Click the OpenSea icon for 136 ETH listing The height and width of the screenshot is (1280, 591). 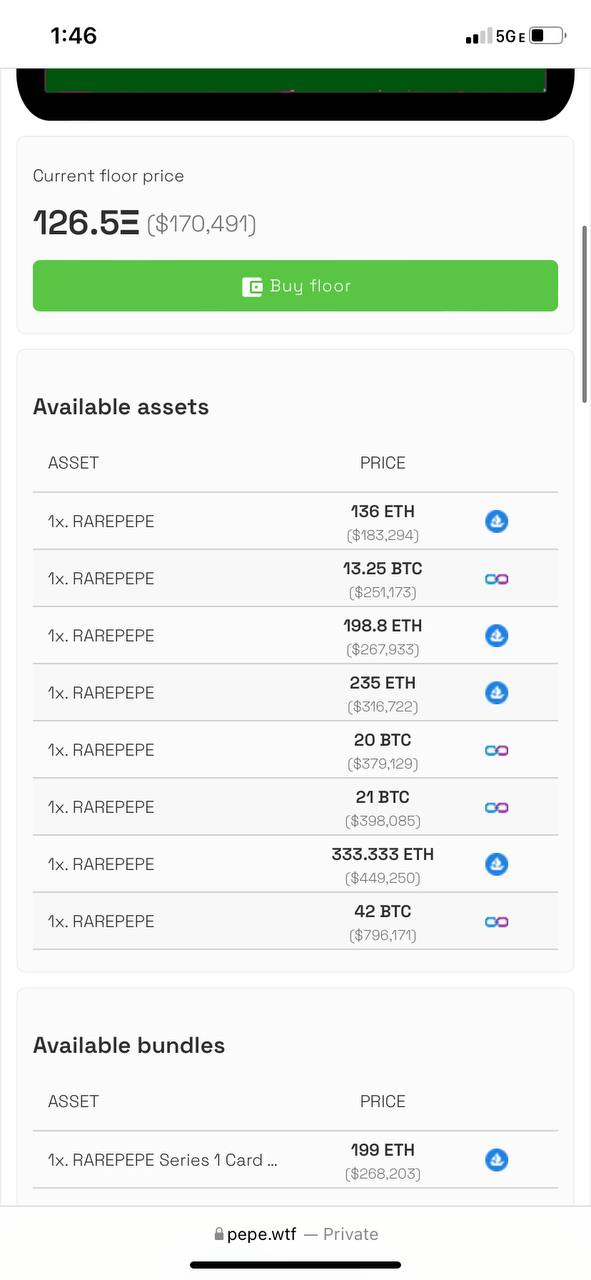pyautogui.click(x=496, y=521)
